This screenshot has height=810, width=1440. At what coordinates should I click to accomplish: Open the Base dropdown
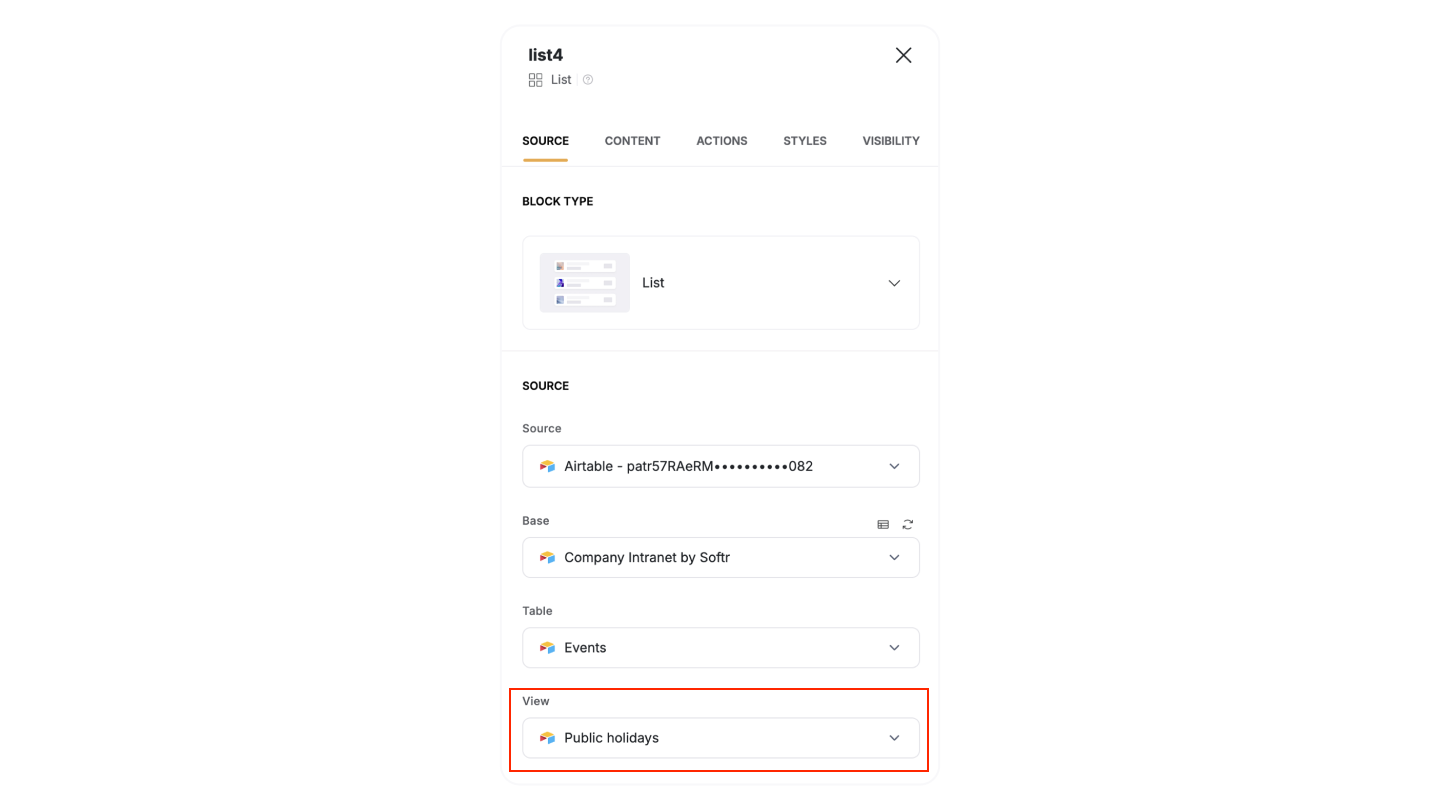point(893,557)
